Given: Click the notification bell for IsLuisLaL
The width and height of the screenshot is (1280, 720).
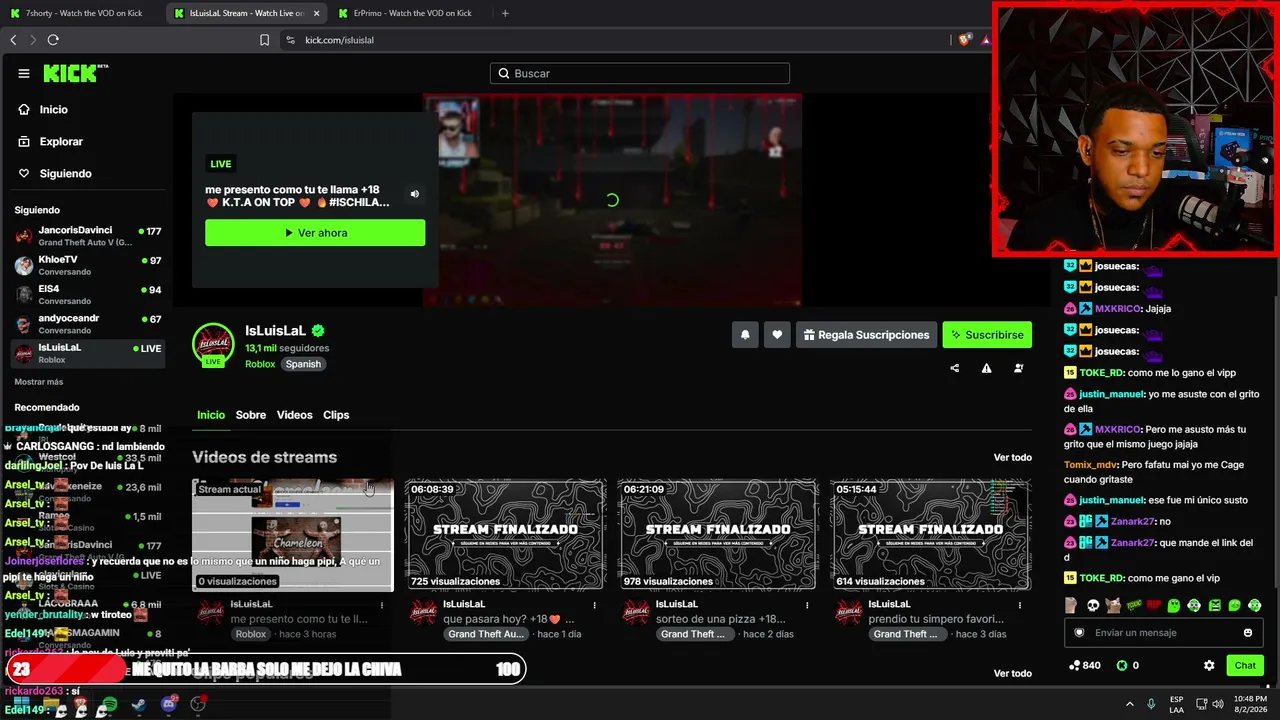Looking at the screenshot, I should coord(745,335).
